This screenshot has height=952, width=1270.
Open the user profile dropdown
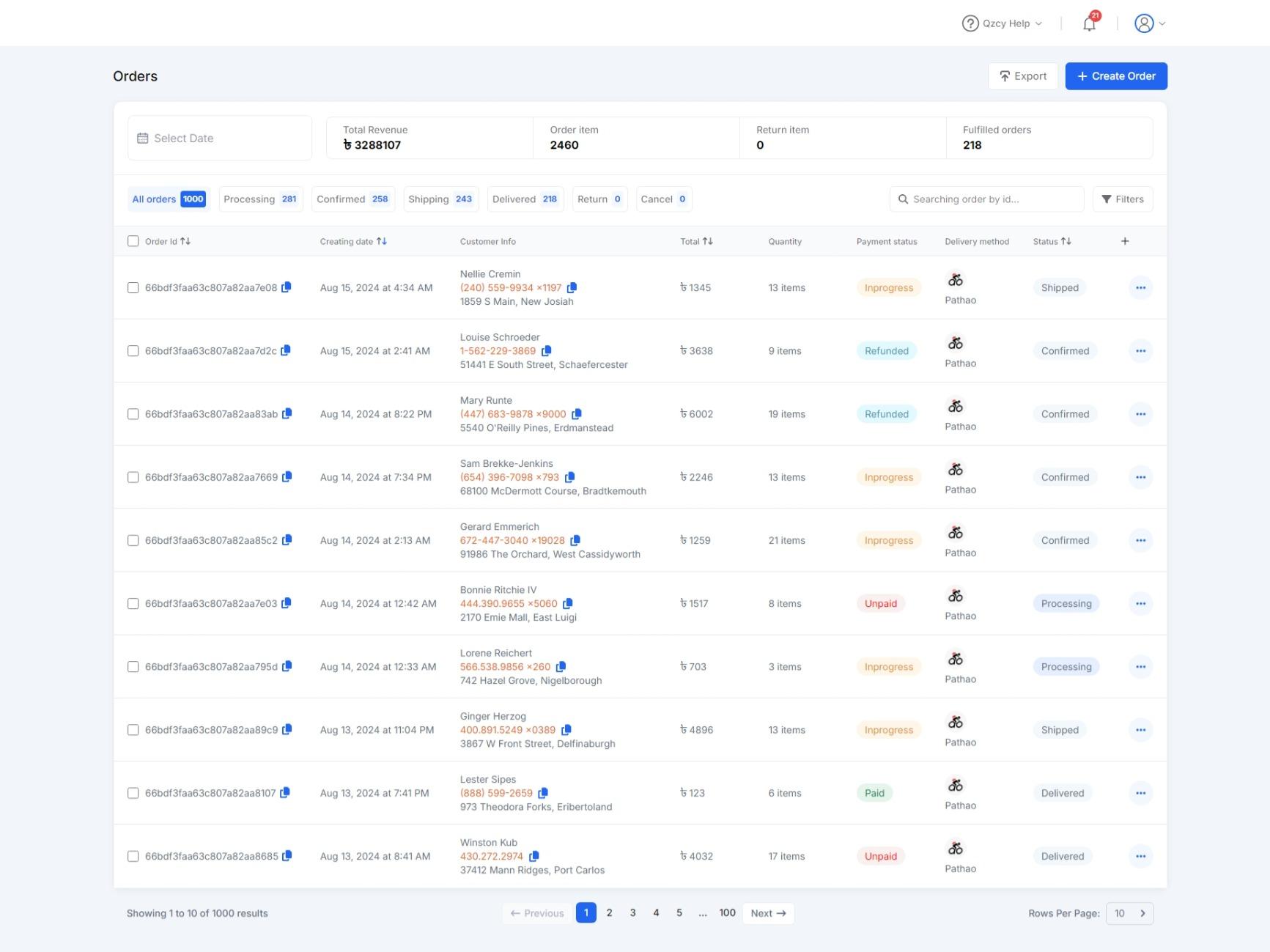pyautogui.click(x=1149, y=23)
